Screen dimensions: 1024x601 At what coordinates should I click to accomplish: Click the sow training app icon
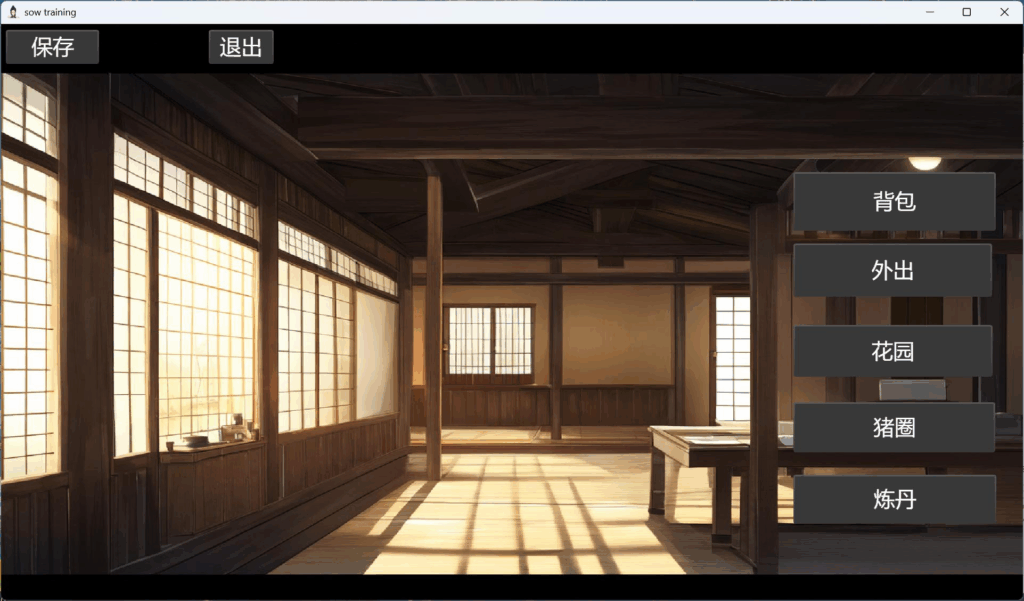click(x=13, y=12)
